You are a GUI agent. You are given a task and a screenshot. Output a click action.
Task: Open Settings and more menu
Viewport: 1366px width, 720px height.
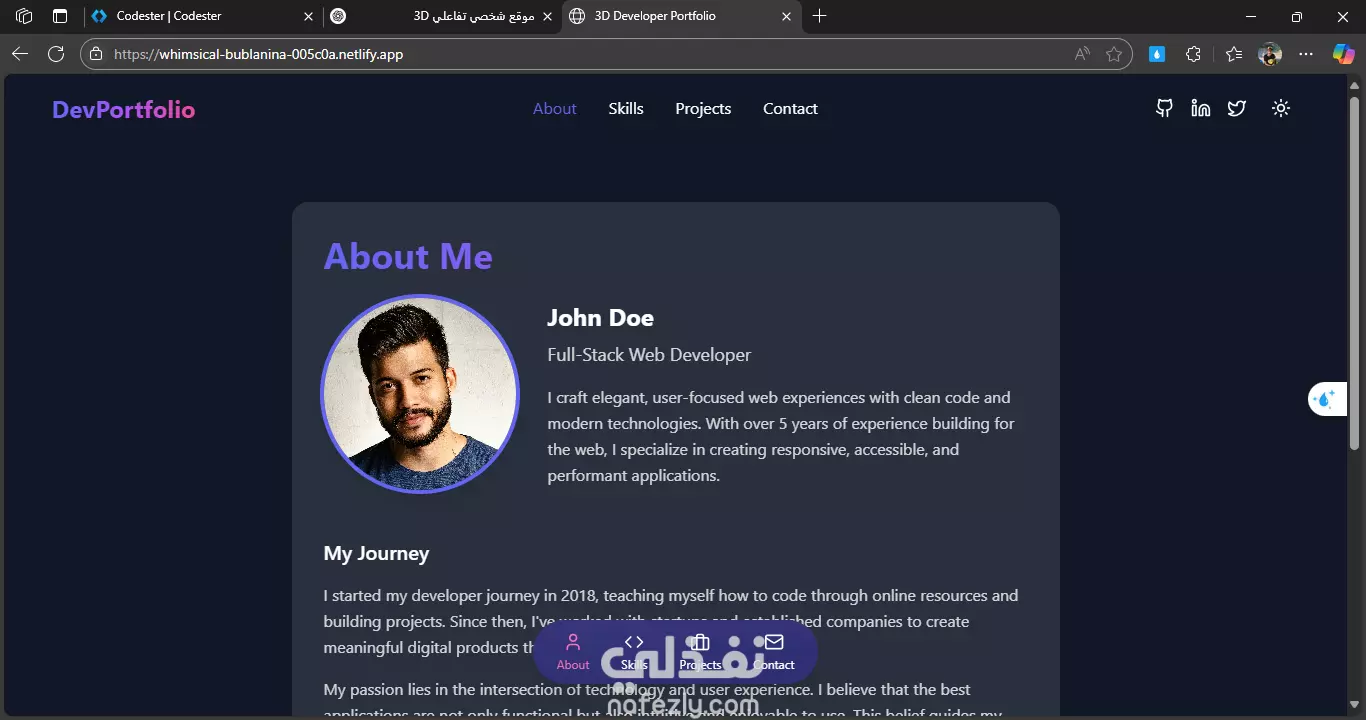tap(1306, 54)
